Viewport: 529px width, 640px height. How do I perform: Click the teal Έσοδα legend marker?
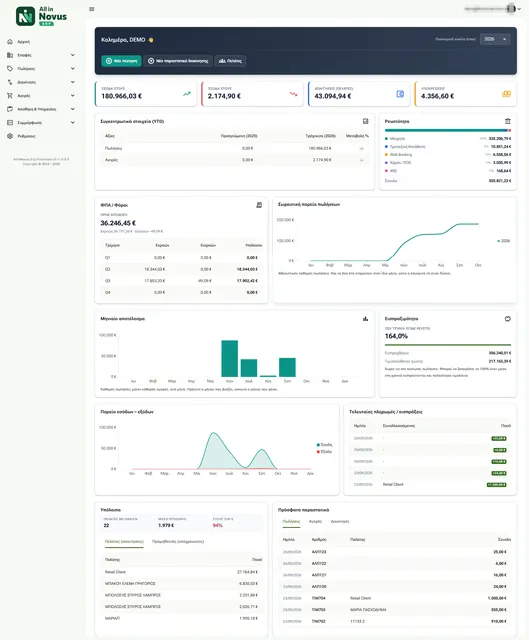318,445
